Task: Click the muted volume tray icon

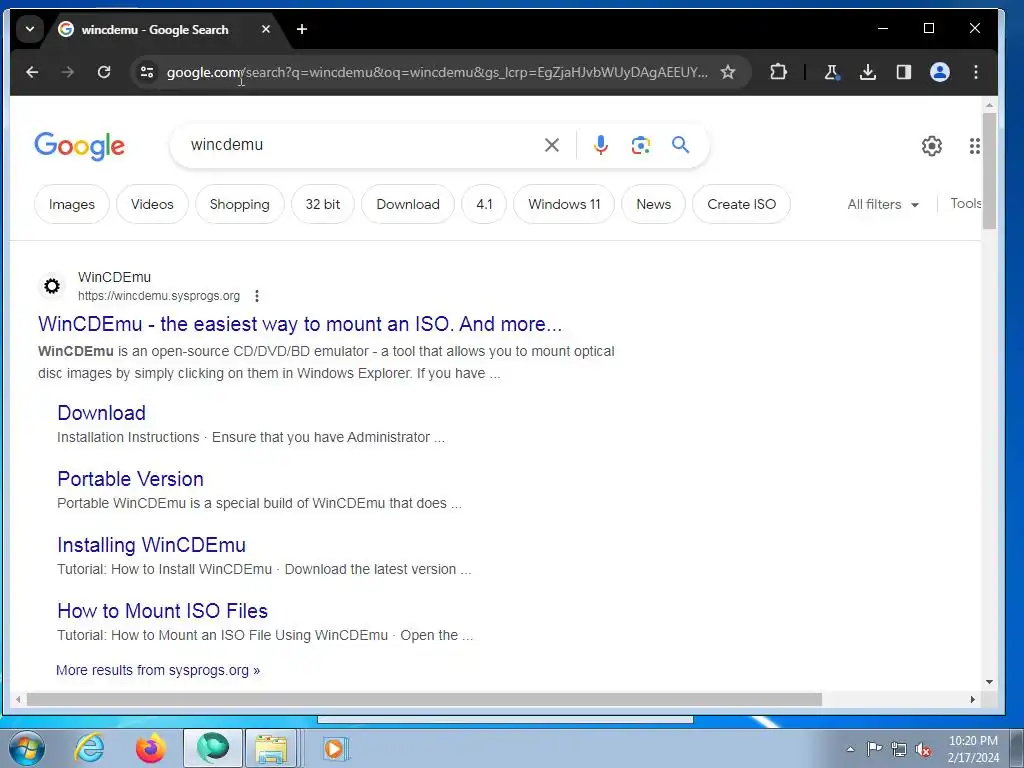Action: pyautogui.click(x=923, y=749)
